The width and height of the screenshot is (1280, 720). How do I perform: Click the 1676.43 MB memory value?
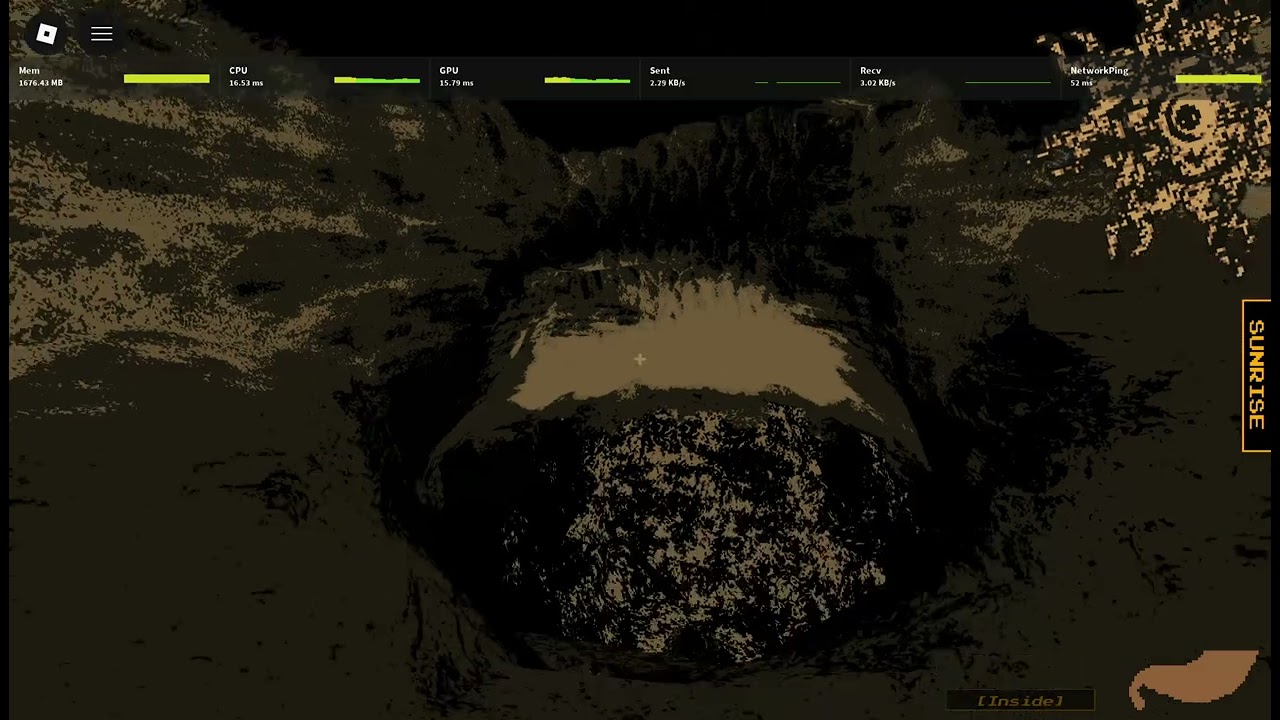(x=41, y=83)
